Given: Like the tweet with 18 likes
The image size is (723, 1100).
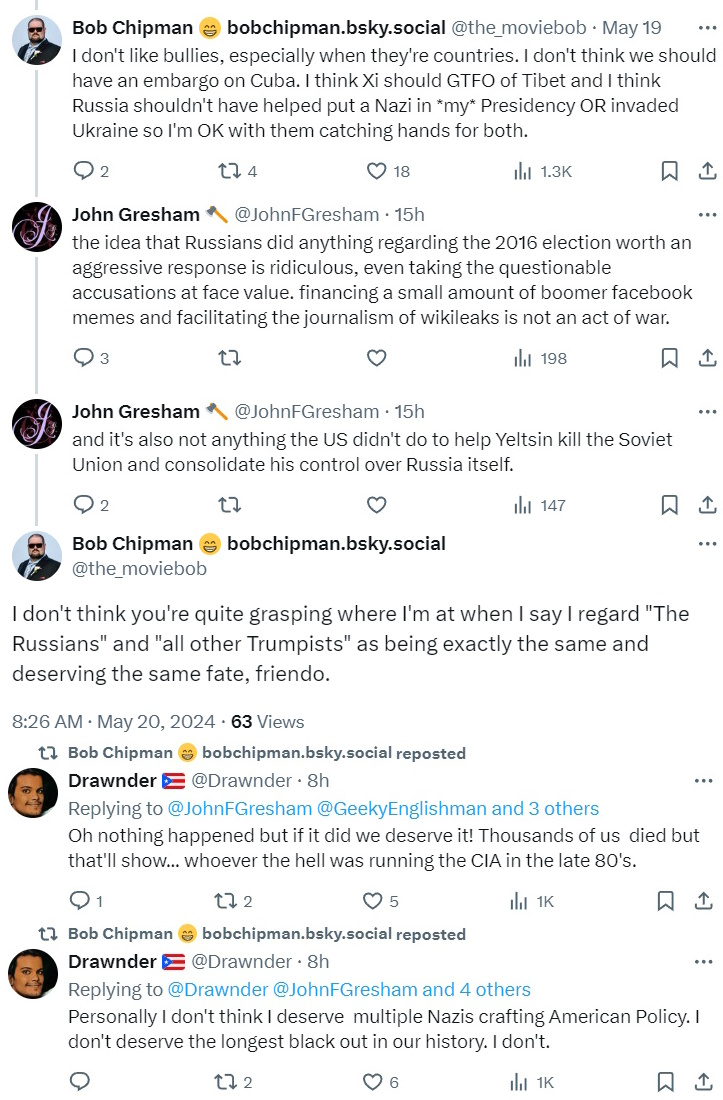Looking at the screenshot, I should [x=376, y=171].
